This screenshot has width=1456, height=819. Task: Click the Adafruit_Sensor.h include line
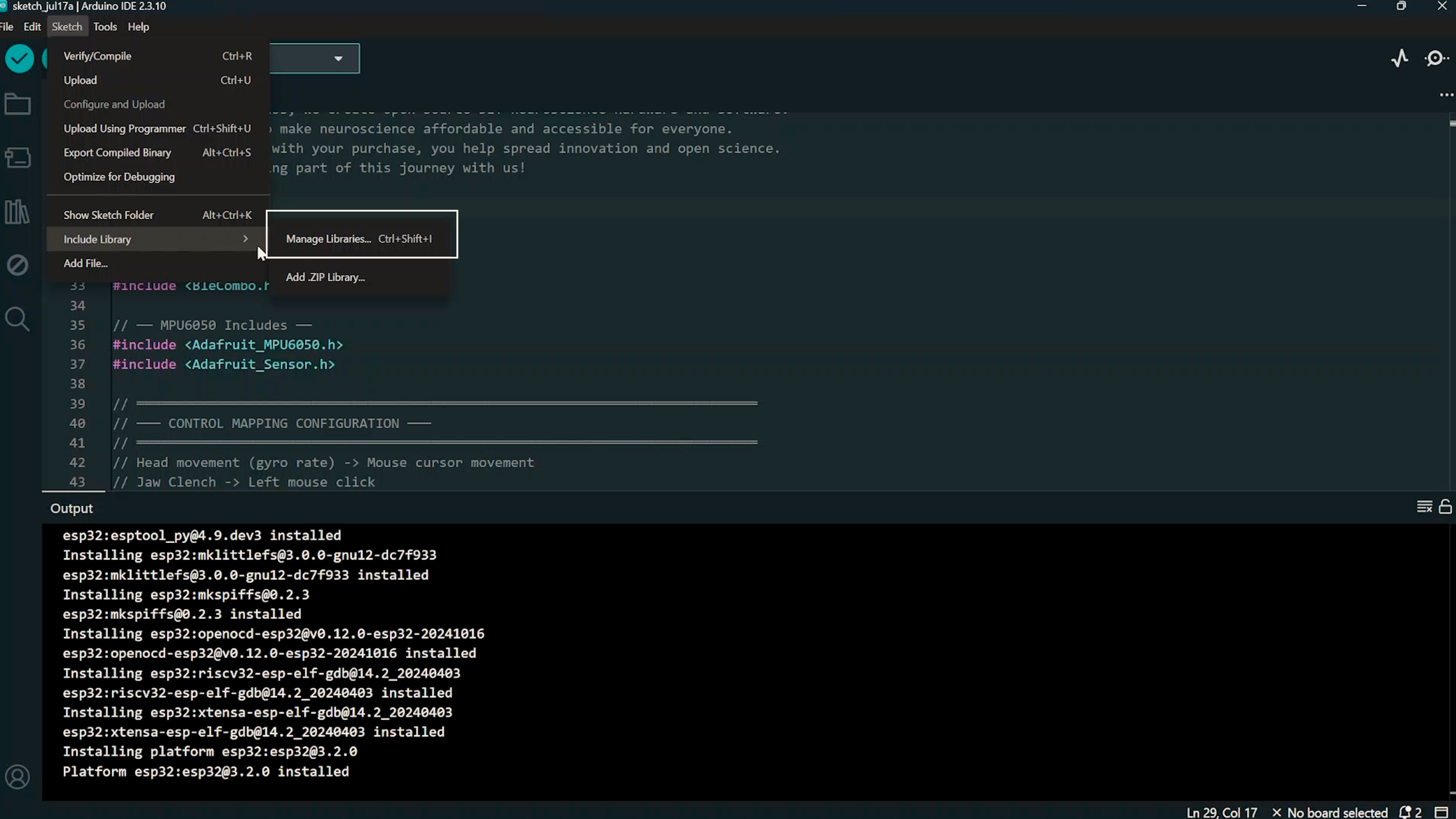click(223, 364)
